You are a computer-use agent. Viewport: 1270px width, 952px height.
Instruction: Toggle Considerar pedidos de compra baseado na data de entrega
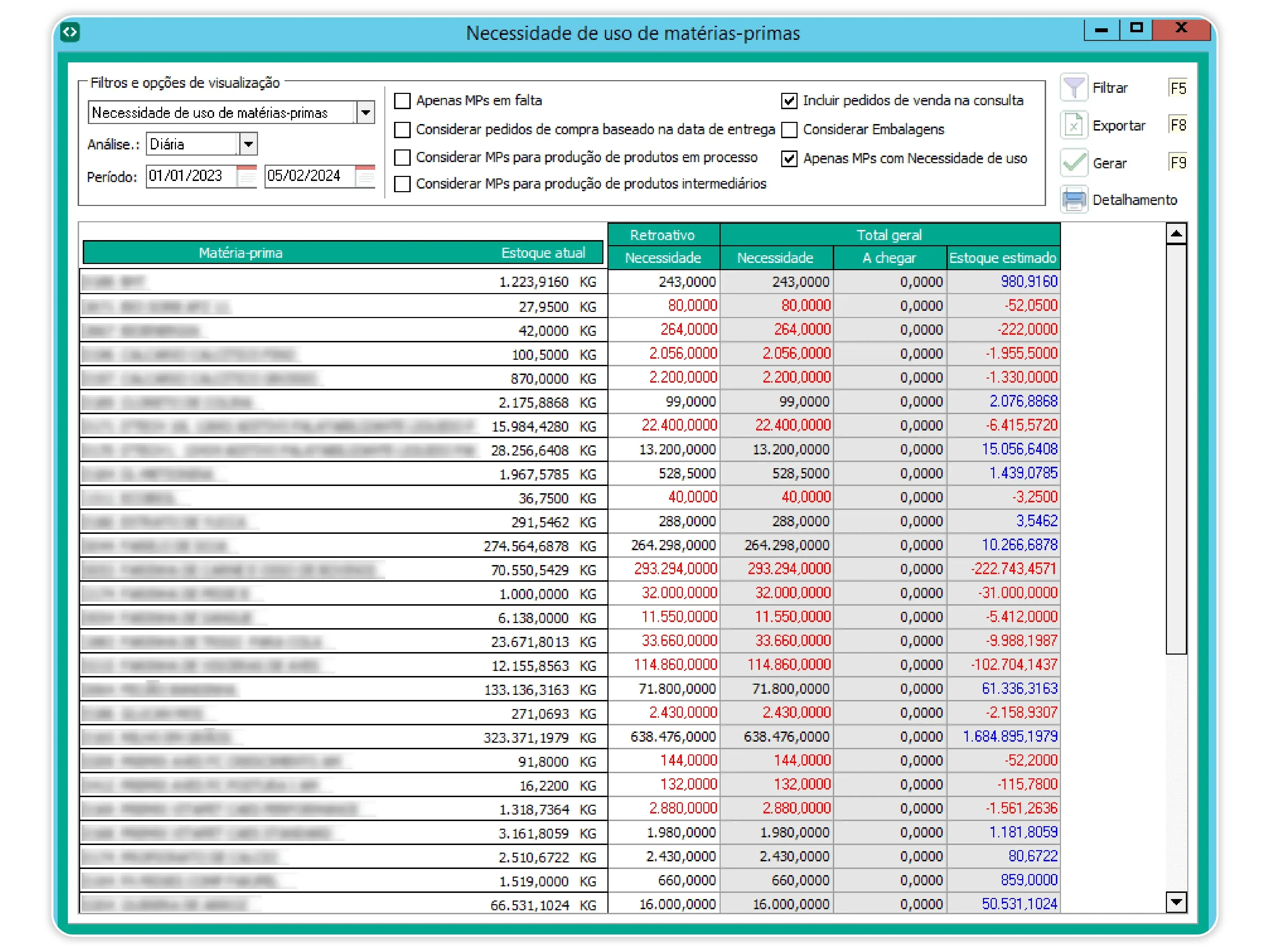coord(402,130)
